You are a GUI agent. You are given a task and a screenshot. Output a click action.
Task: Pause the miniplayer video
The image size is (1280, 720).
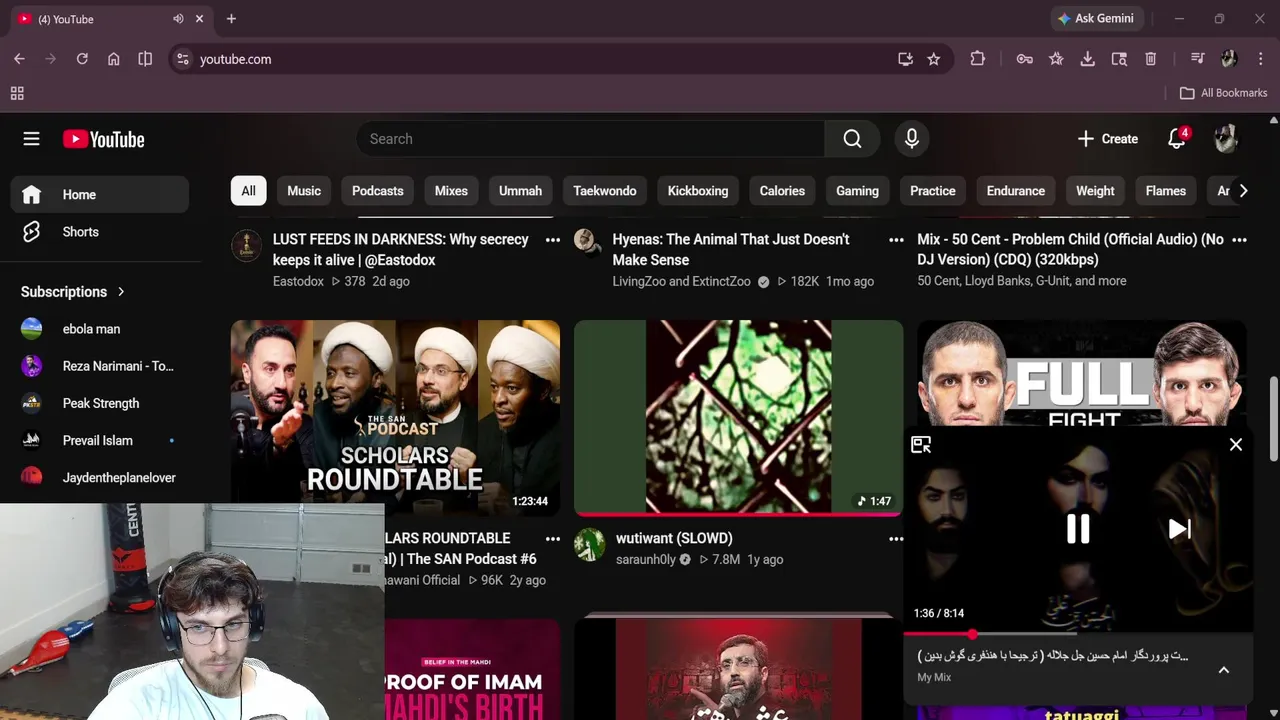[x=1078, y=529]
